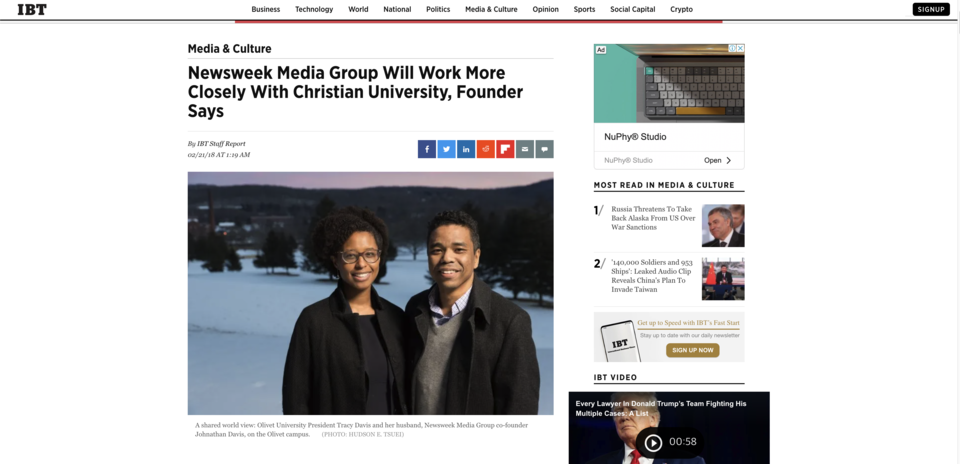Open the Media & Culture nav item

pos(491,9)
